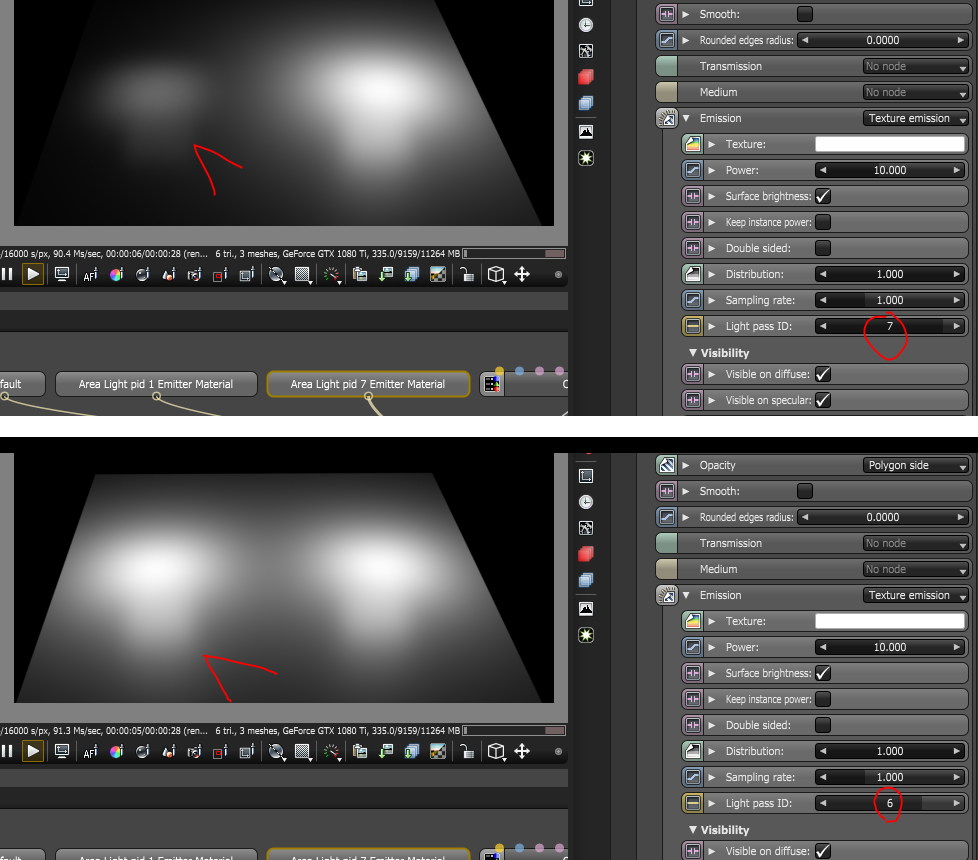The image size is (978, 860).
Task: Enable Keep instance power in the upper panel
Action: (x=823, y=222)
